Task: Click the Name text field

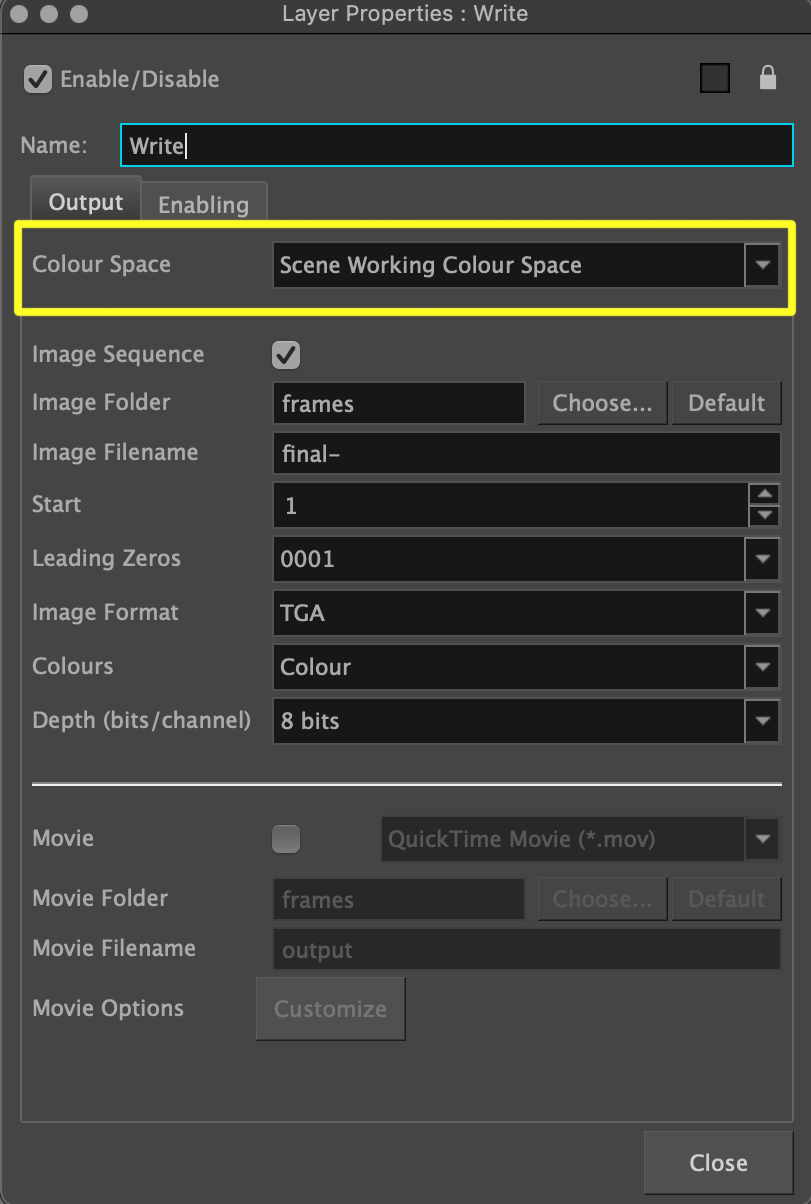Action: [456, 146]
